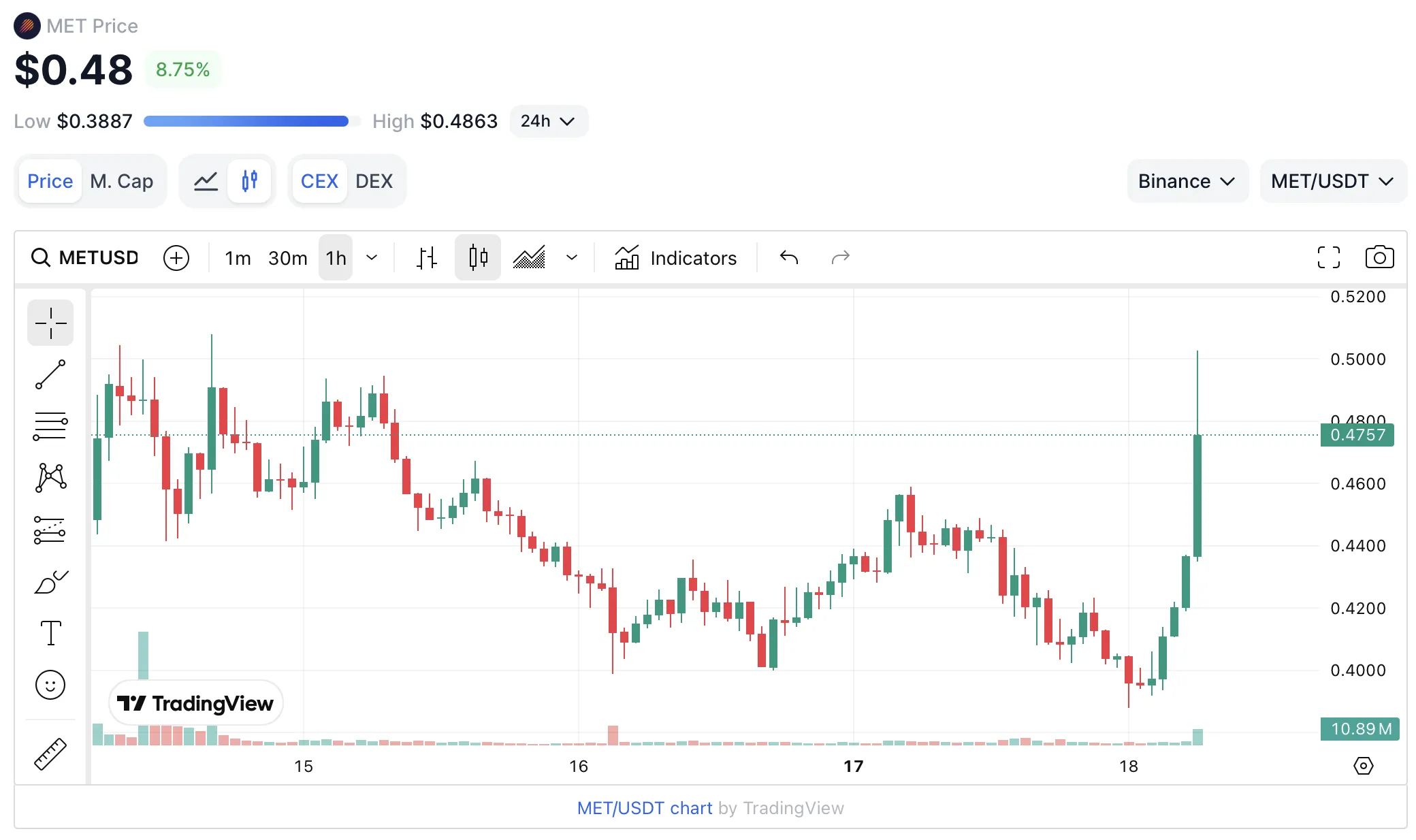
Task: Open the emoji icons tool
Action: tap(50, 685)
